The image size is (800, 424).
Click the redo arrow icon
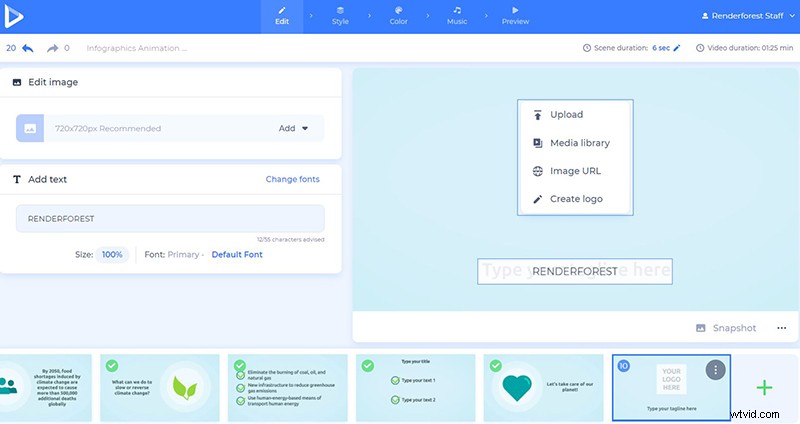click(x=52, y=48)
